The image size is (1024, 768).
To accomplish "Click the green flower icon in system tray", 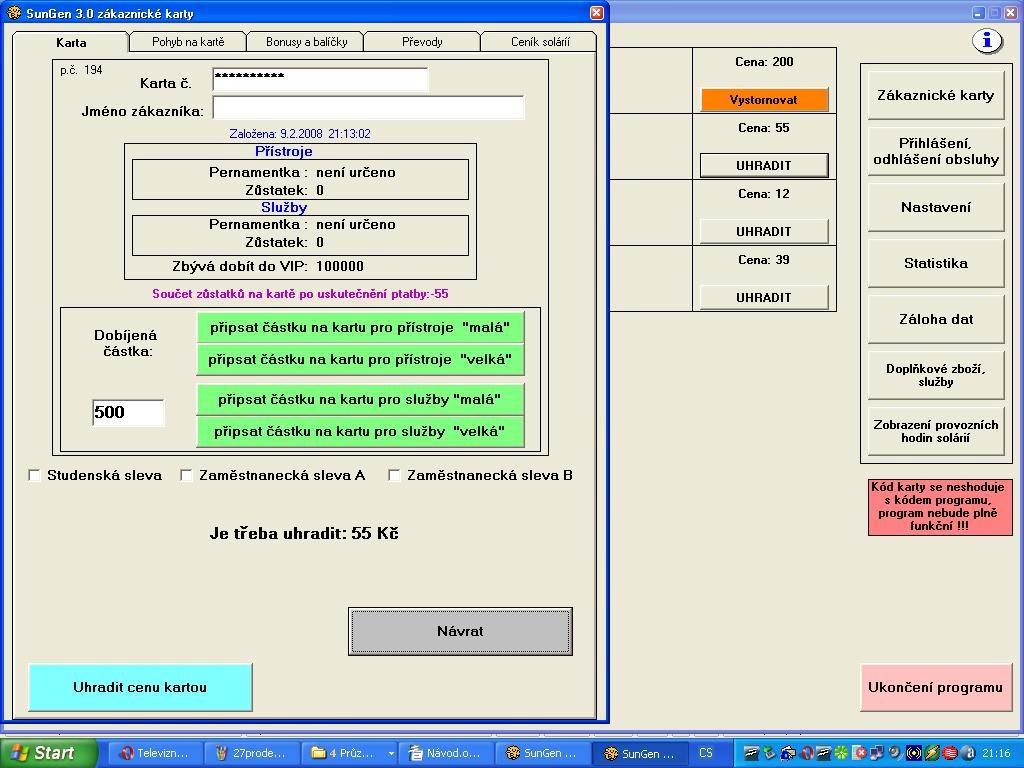I will tap(841, 753).
